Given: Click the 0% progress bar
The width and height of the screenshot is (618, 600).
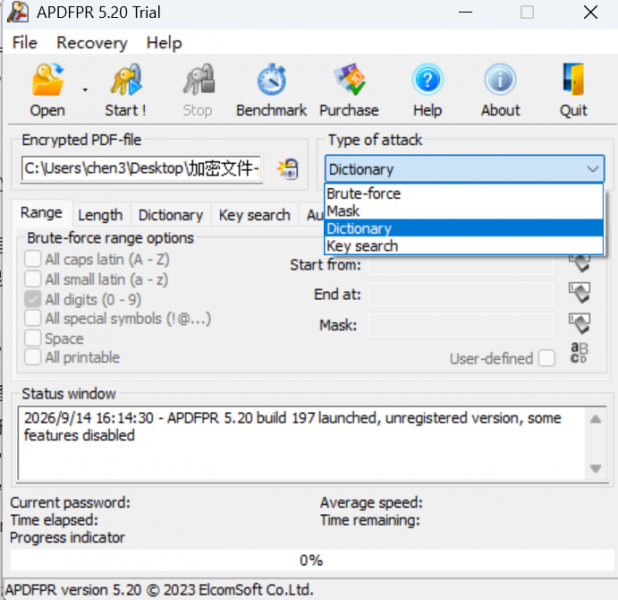Looking at the screenshot, I should tap(311, 560).
